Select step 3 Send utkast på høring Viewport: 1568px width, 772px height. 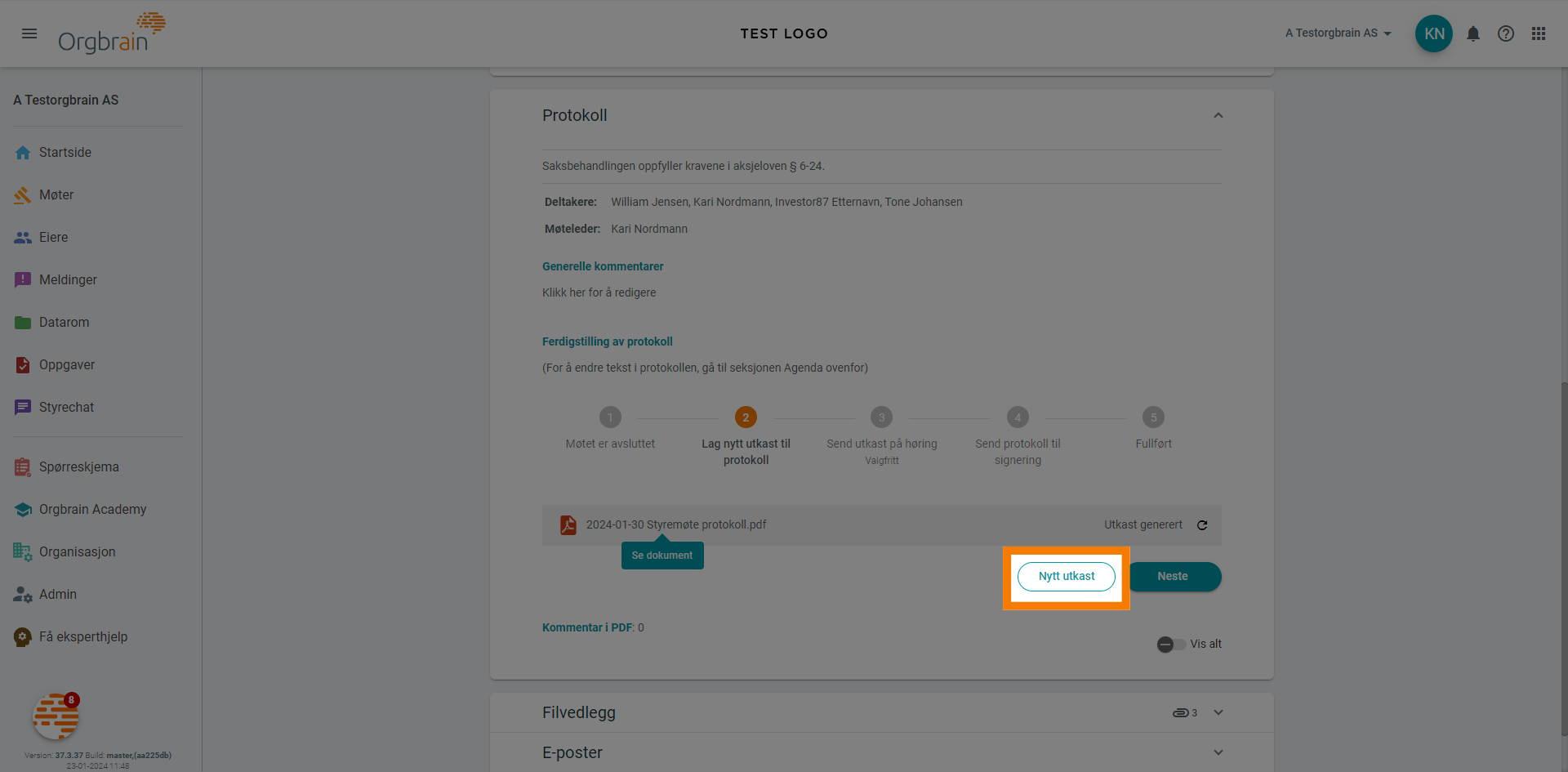point(882,436)
